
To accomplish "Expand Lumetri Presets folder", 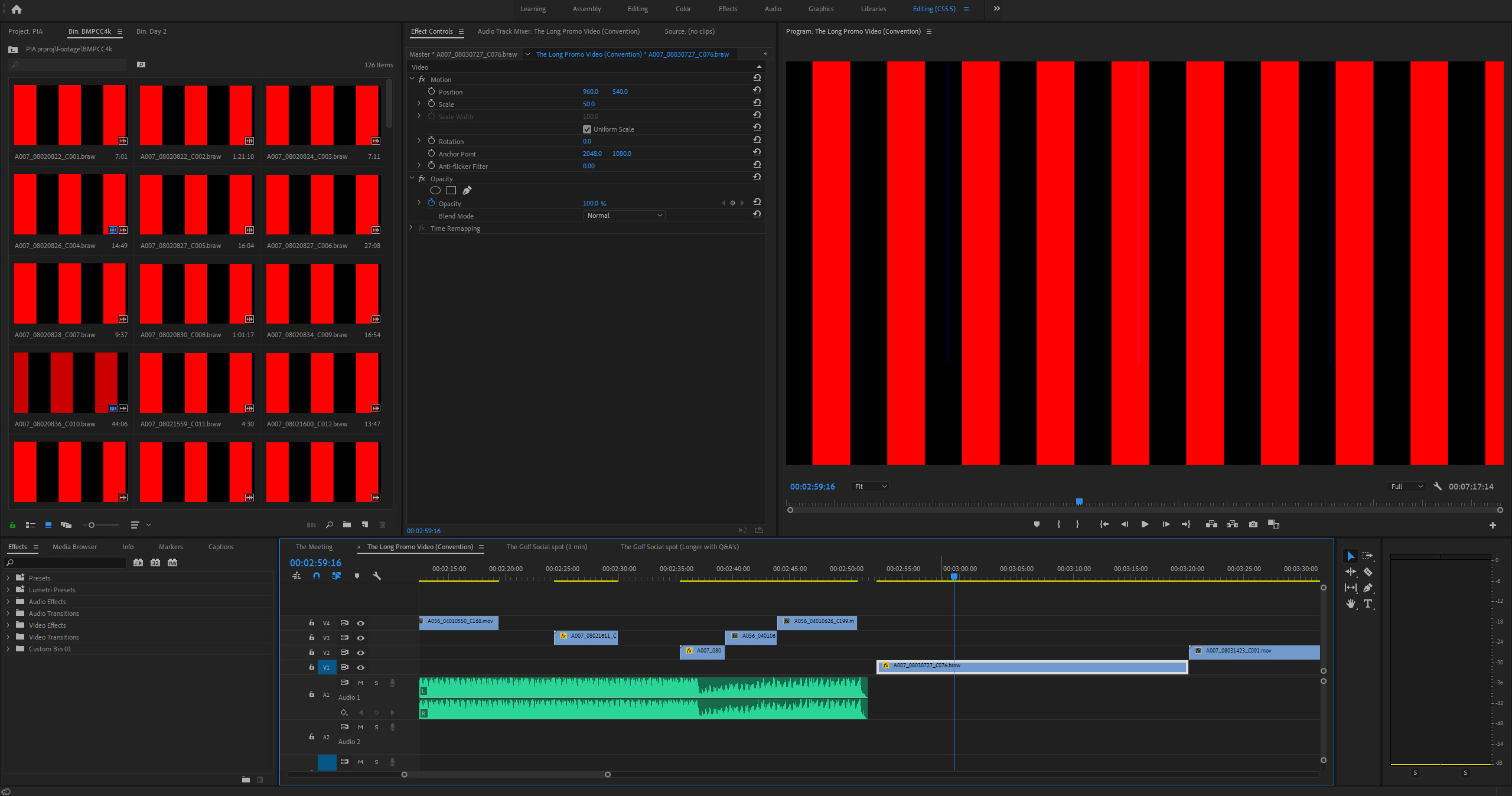I will tap(8, 590).
